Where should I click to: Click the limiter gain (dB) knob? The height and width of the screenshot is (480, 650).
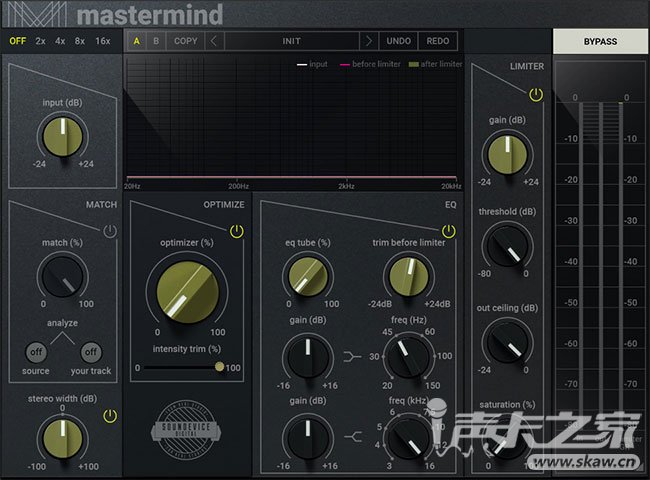pyautogui.click(x=507, y=155)
